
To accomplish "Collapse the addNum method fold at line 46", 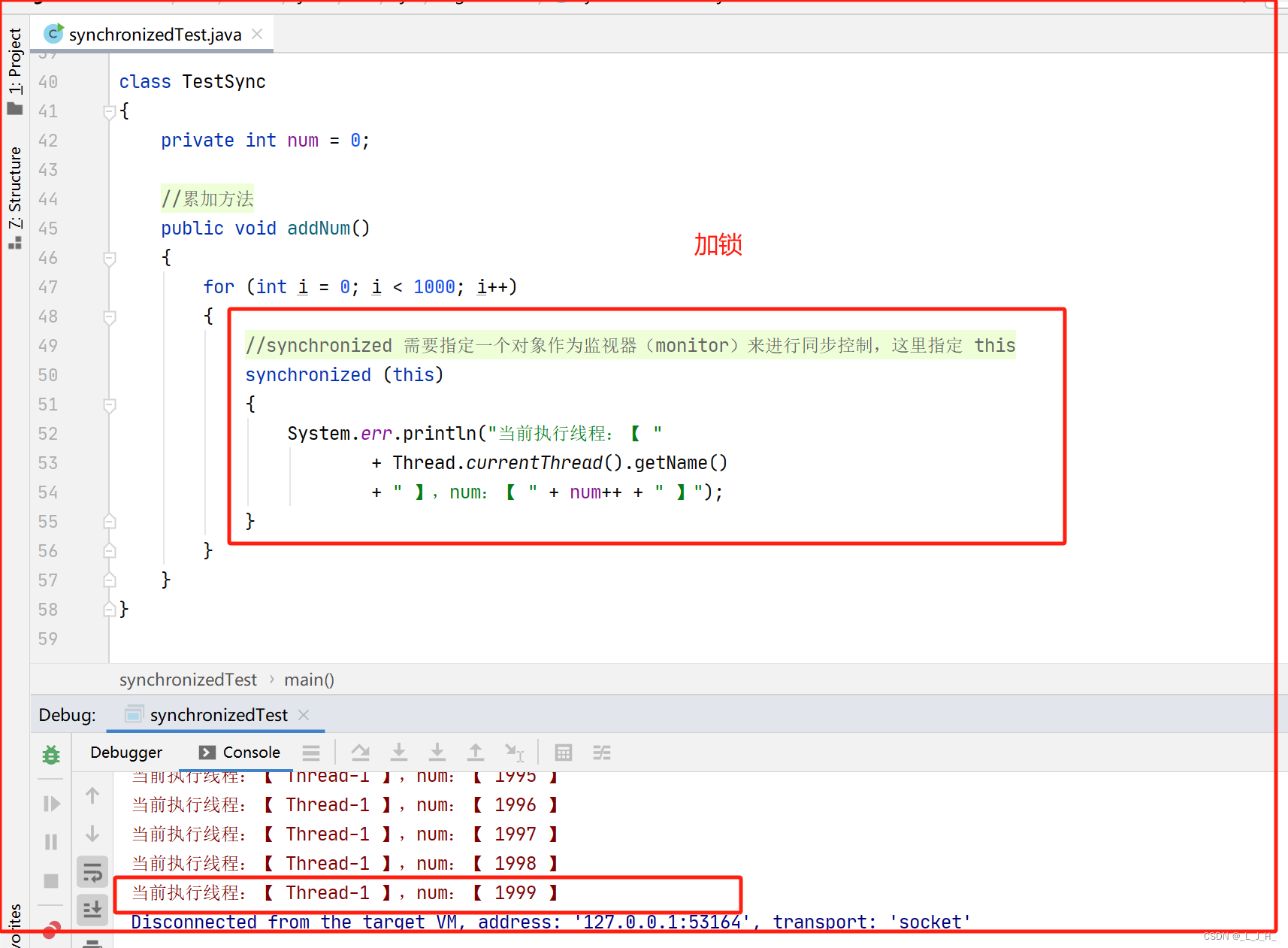I will [109, 259].
